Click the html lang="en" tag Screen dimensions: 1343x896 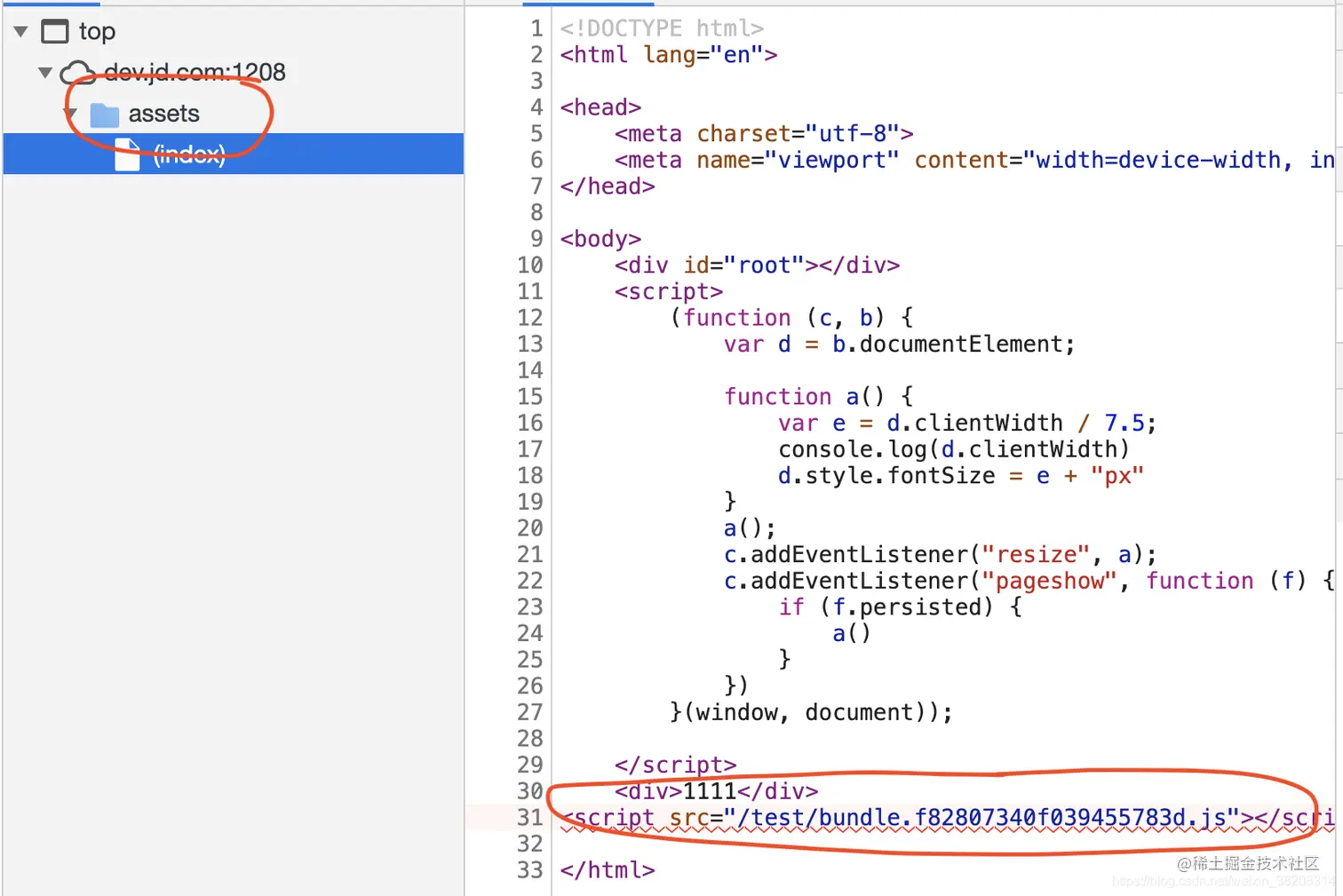coord(669,55)
